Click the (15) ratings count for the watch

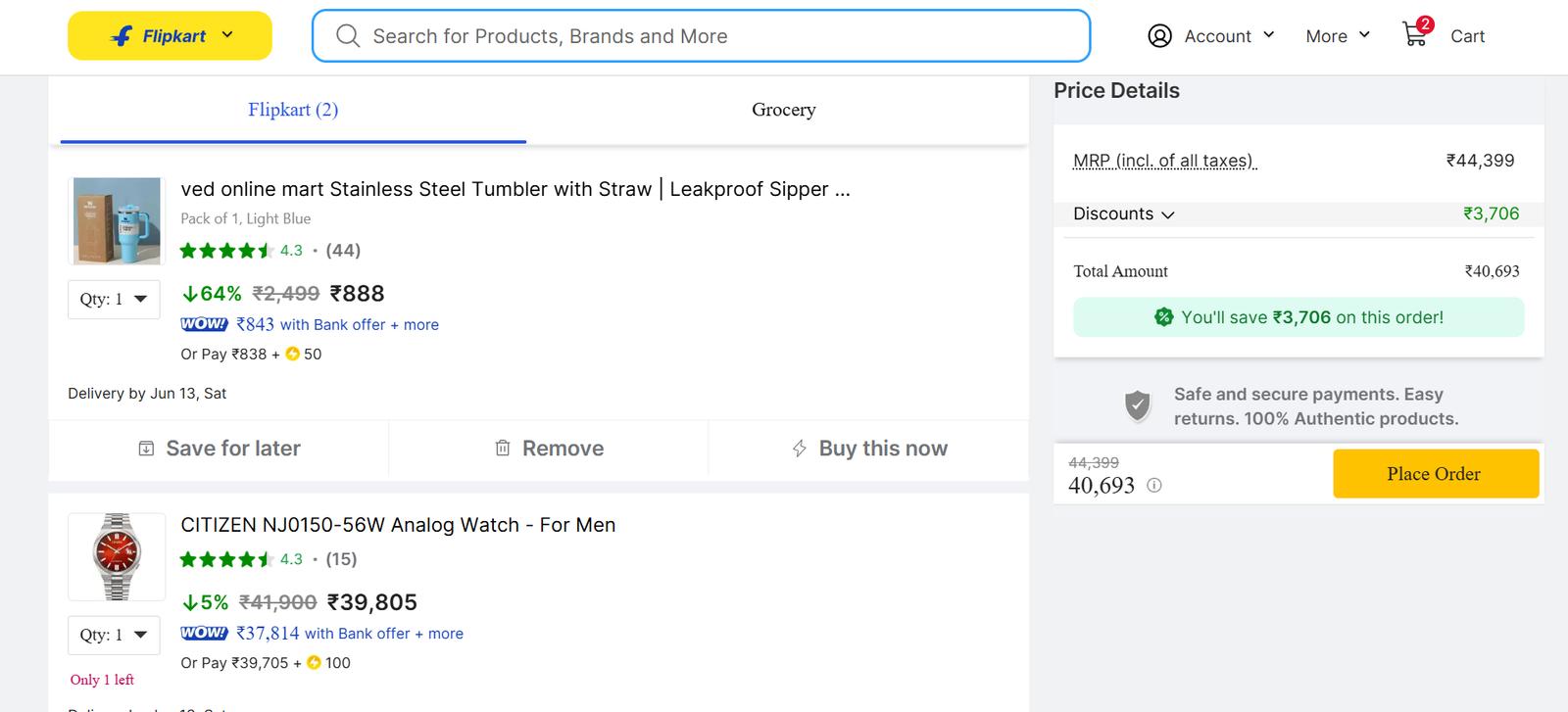341,559
